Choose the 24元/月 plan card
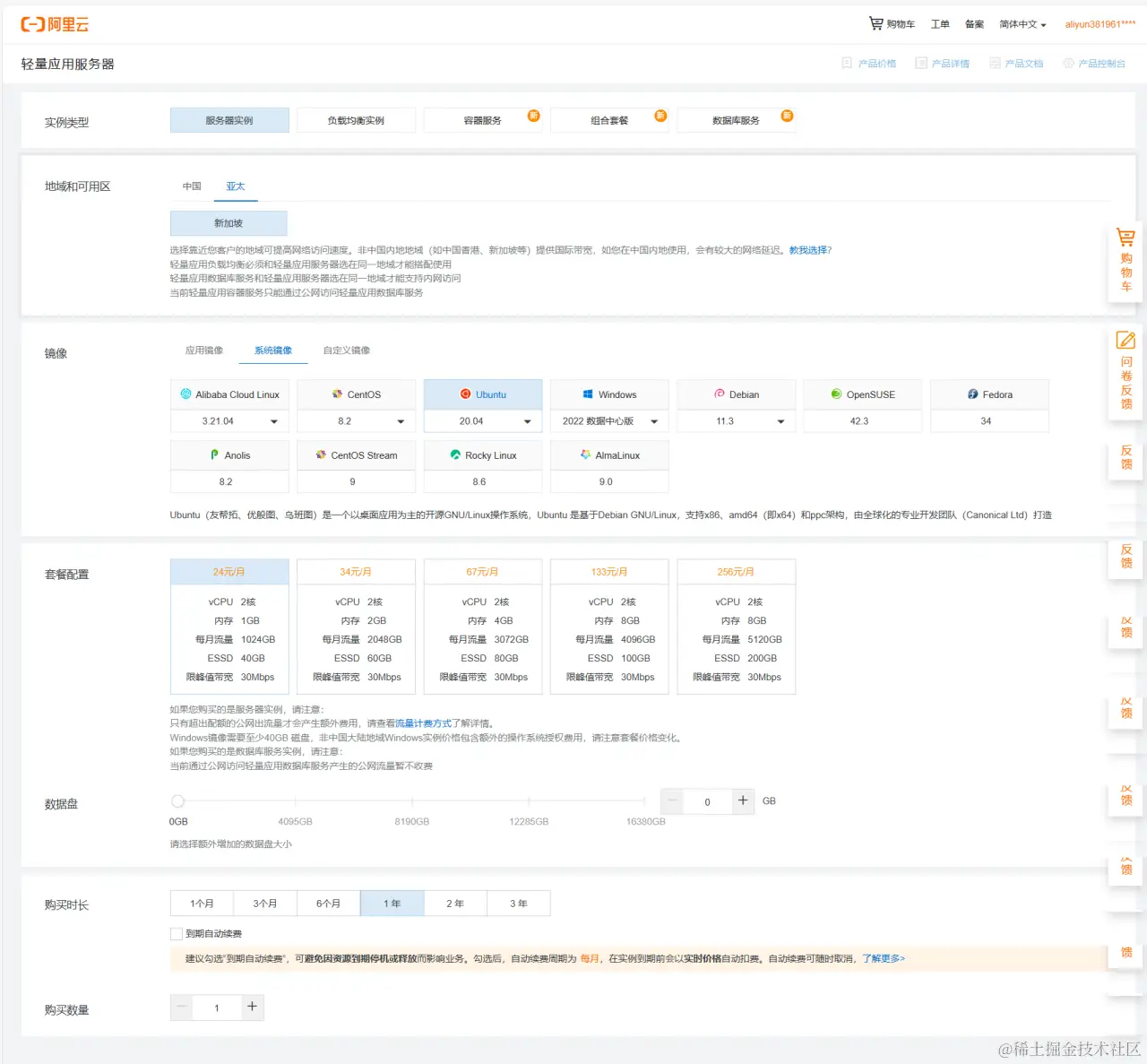 point(229,626)
